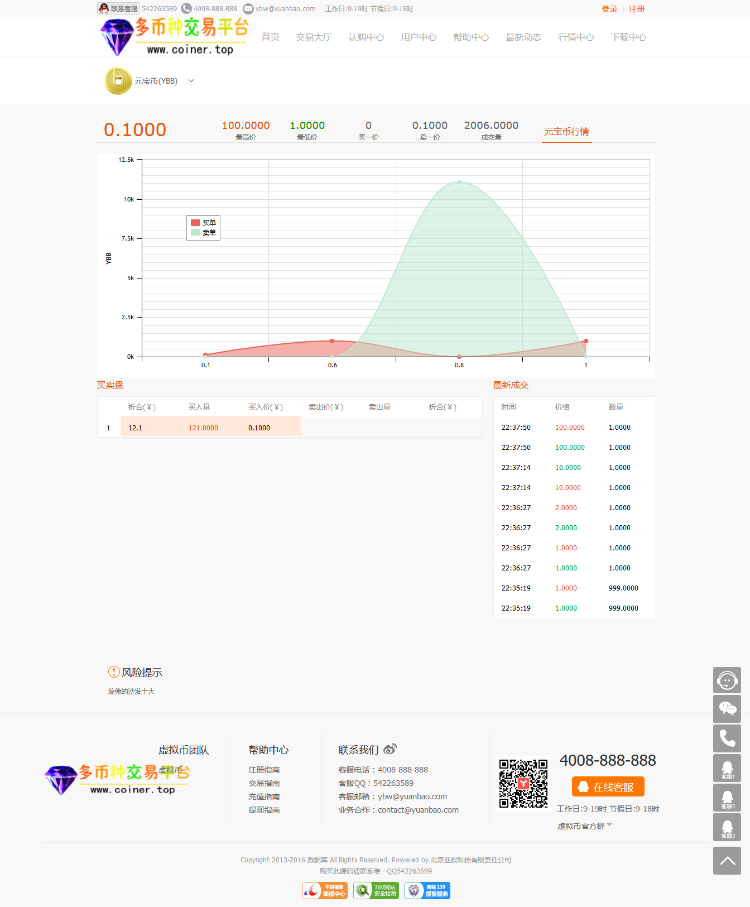Image resolution: width=750 pixels, height=907 pixels.
Task: Click the green curve peak data point
Action: 459,181
